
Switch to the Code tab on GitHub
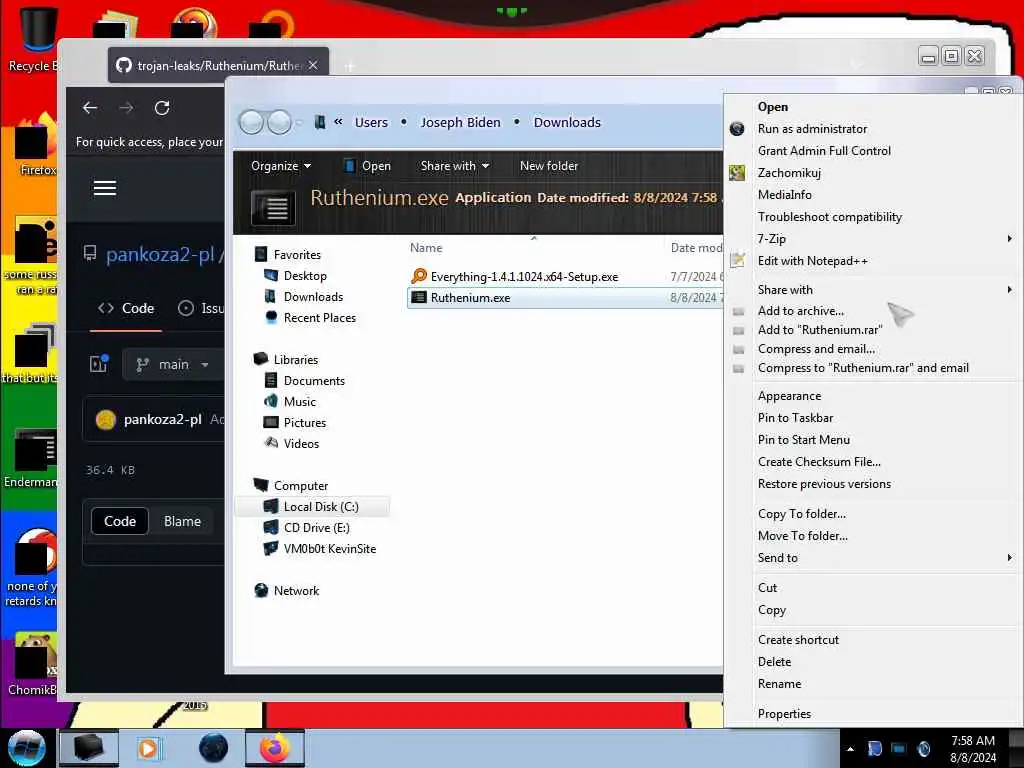[126, 308]
